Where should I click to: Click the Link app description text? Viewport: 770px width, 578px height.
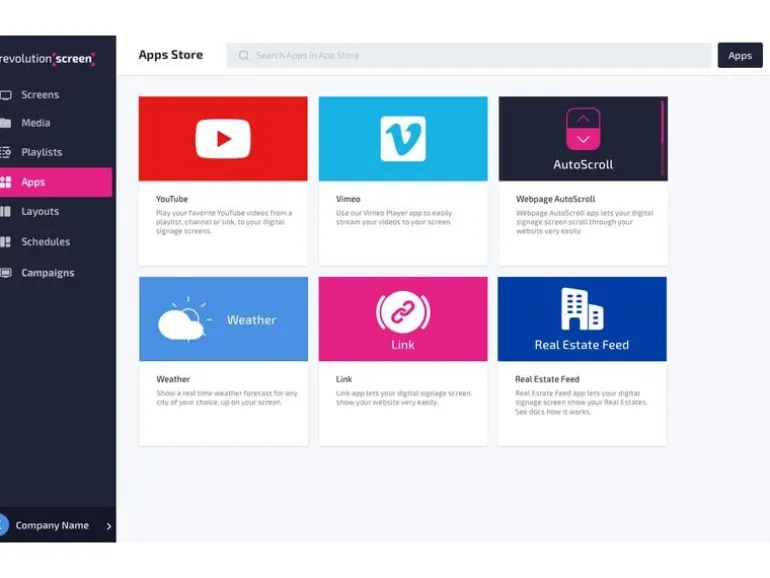(x=403, y=398)
